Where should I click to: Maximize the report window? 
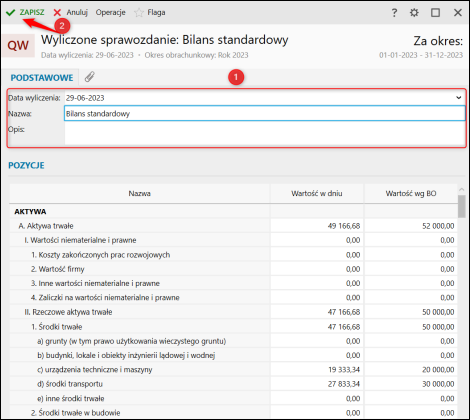click(x=435, y=13)
